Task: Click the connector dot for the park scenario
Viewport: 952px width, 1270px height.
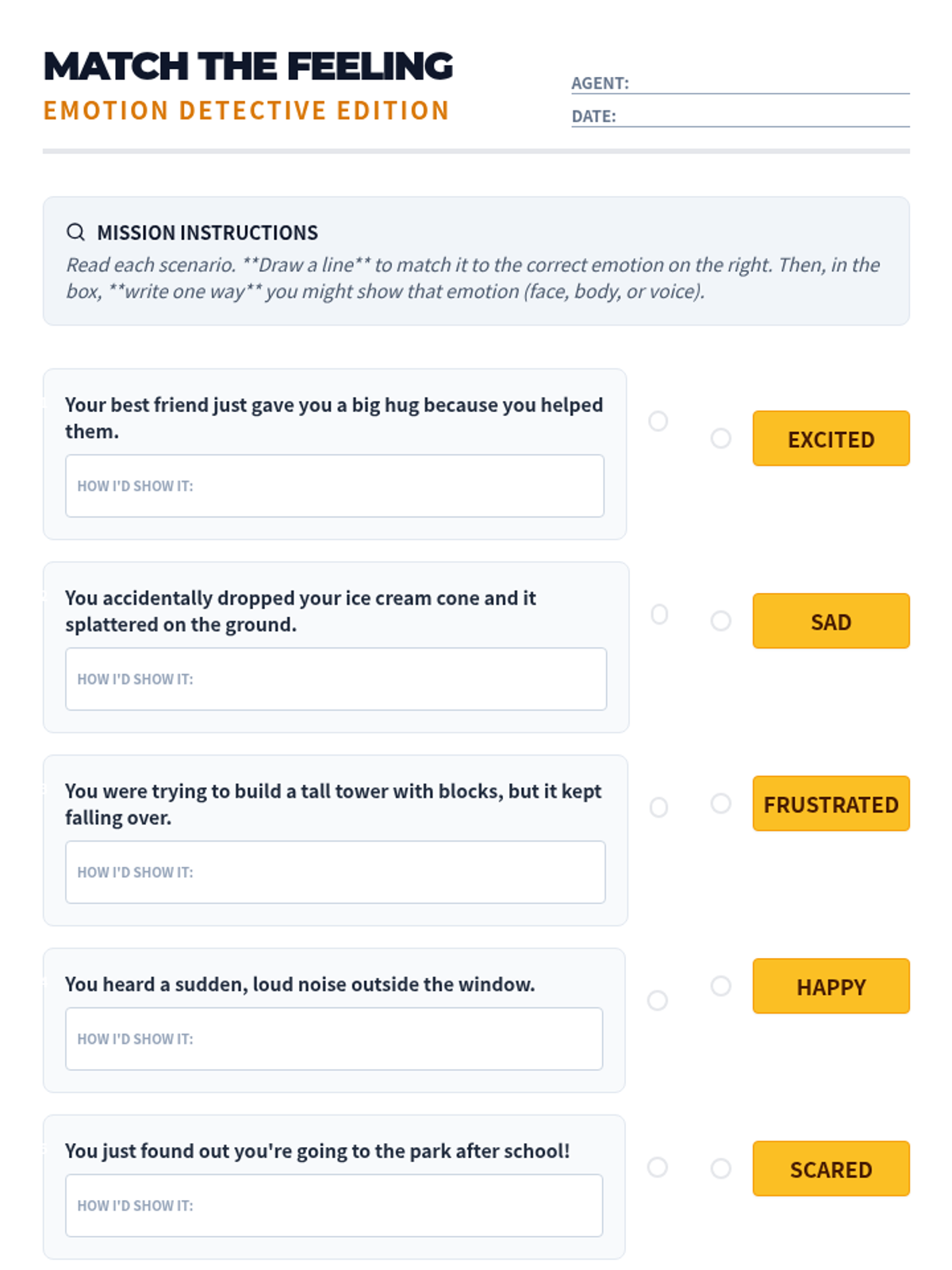Action: pos(658,1167)
